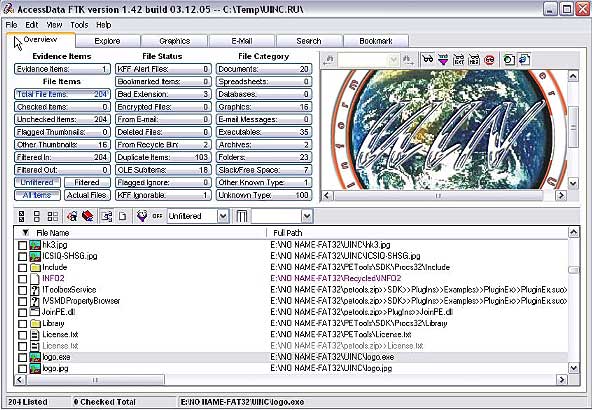
Task: Click the File Name sort arrow
Action: point(25,233)
